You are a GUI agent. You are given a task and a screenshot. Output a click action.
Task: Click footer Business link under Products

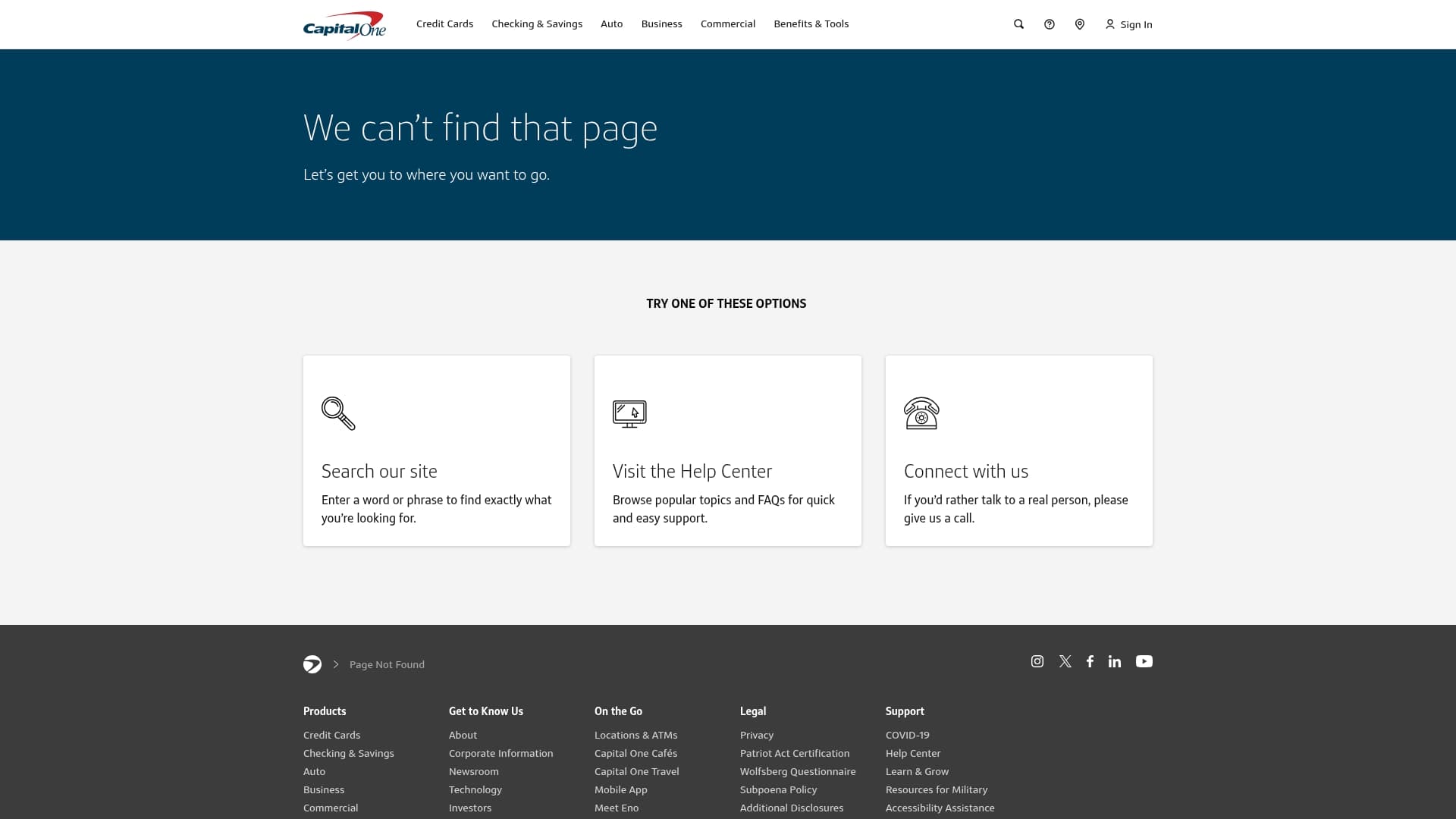coord(324,790)
